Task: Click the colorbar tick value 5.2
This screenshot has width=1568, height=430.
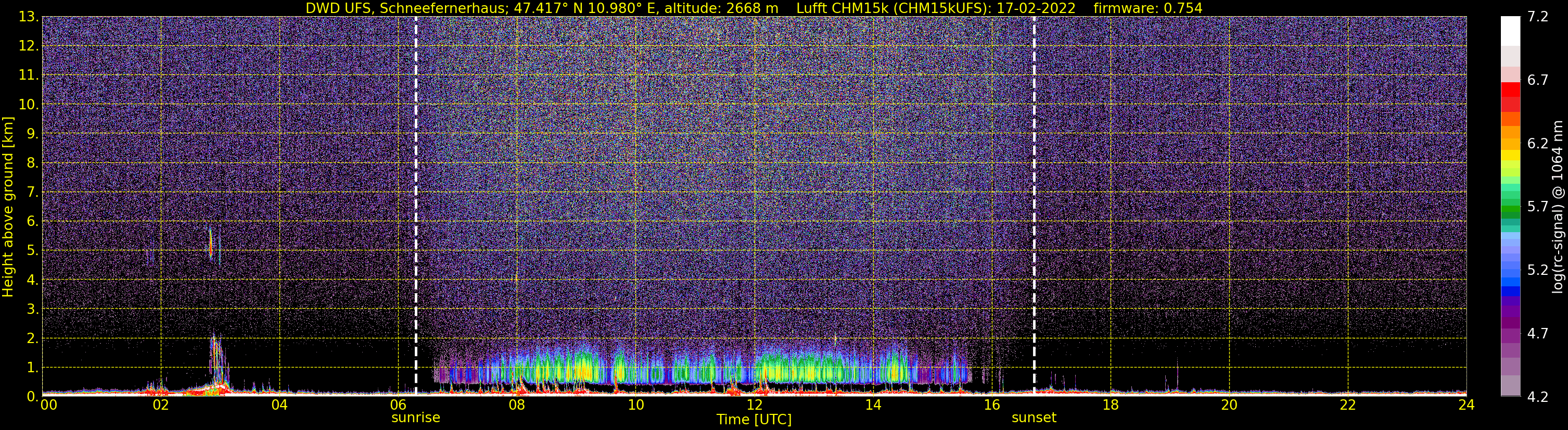Action: click(1538, 270)
